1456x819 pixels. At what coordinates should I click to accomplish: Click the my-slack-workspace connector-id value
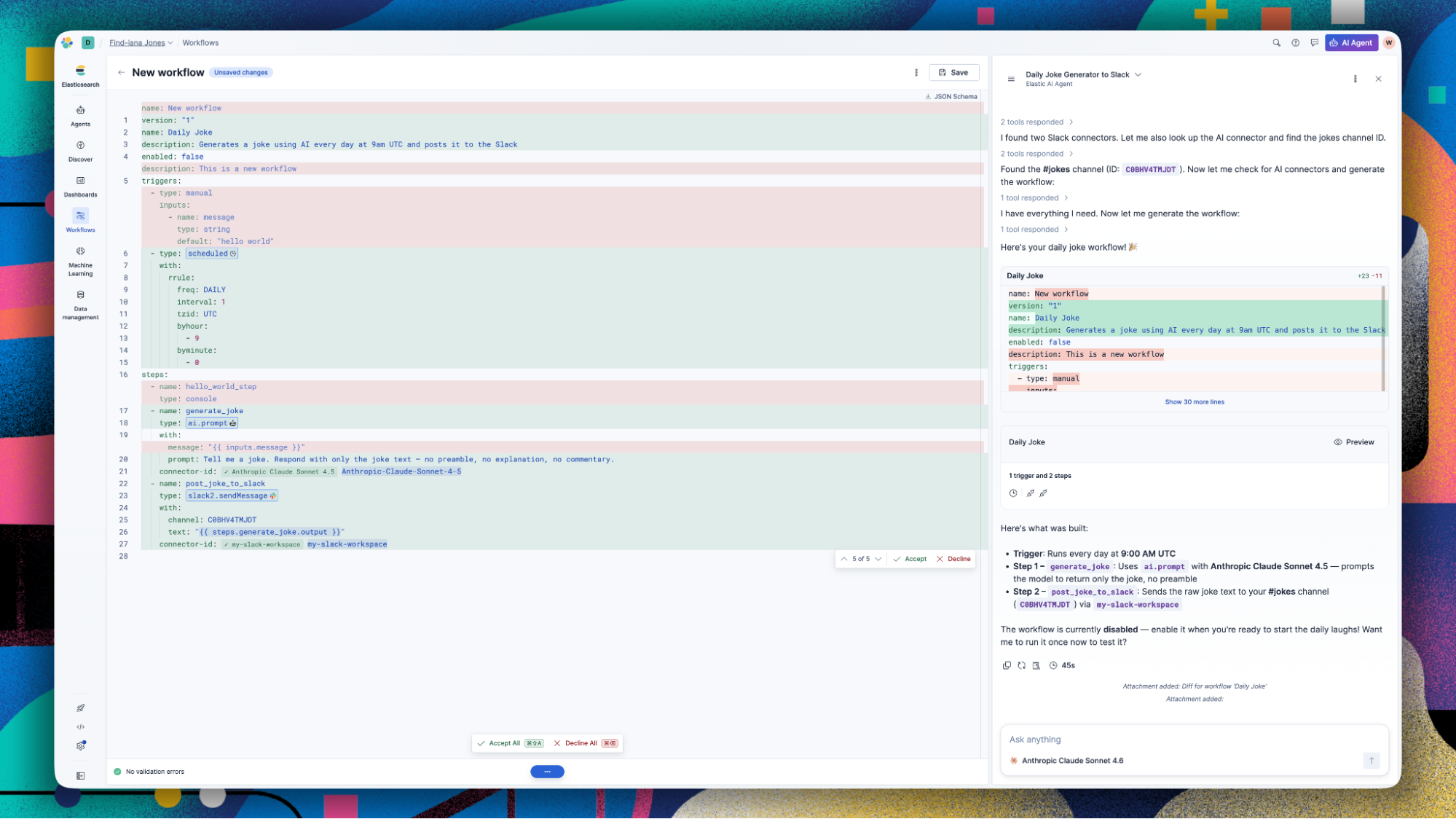[347, 544]
